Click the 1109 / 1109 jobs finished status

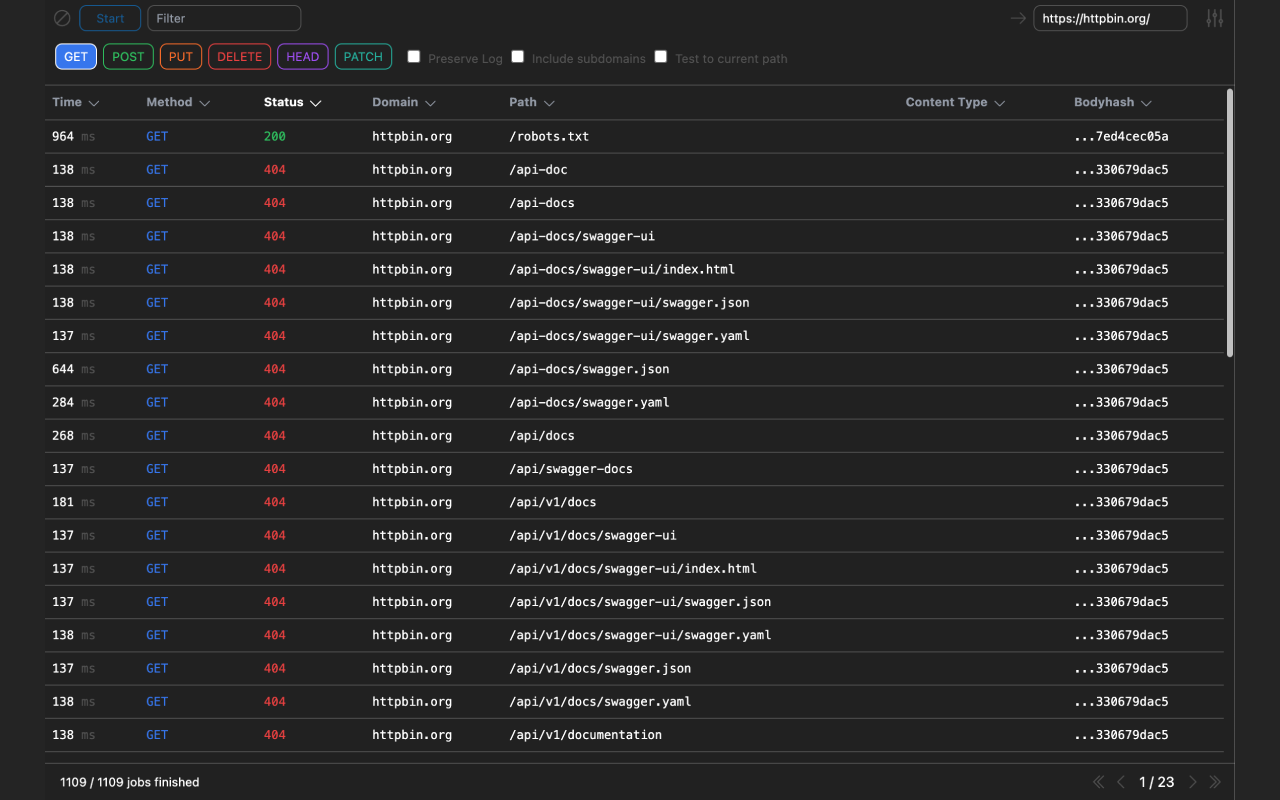click(130, 782)
